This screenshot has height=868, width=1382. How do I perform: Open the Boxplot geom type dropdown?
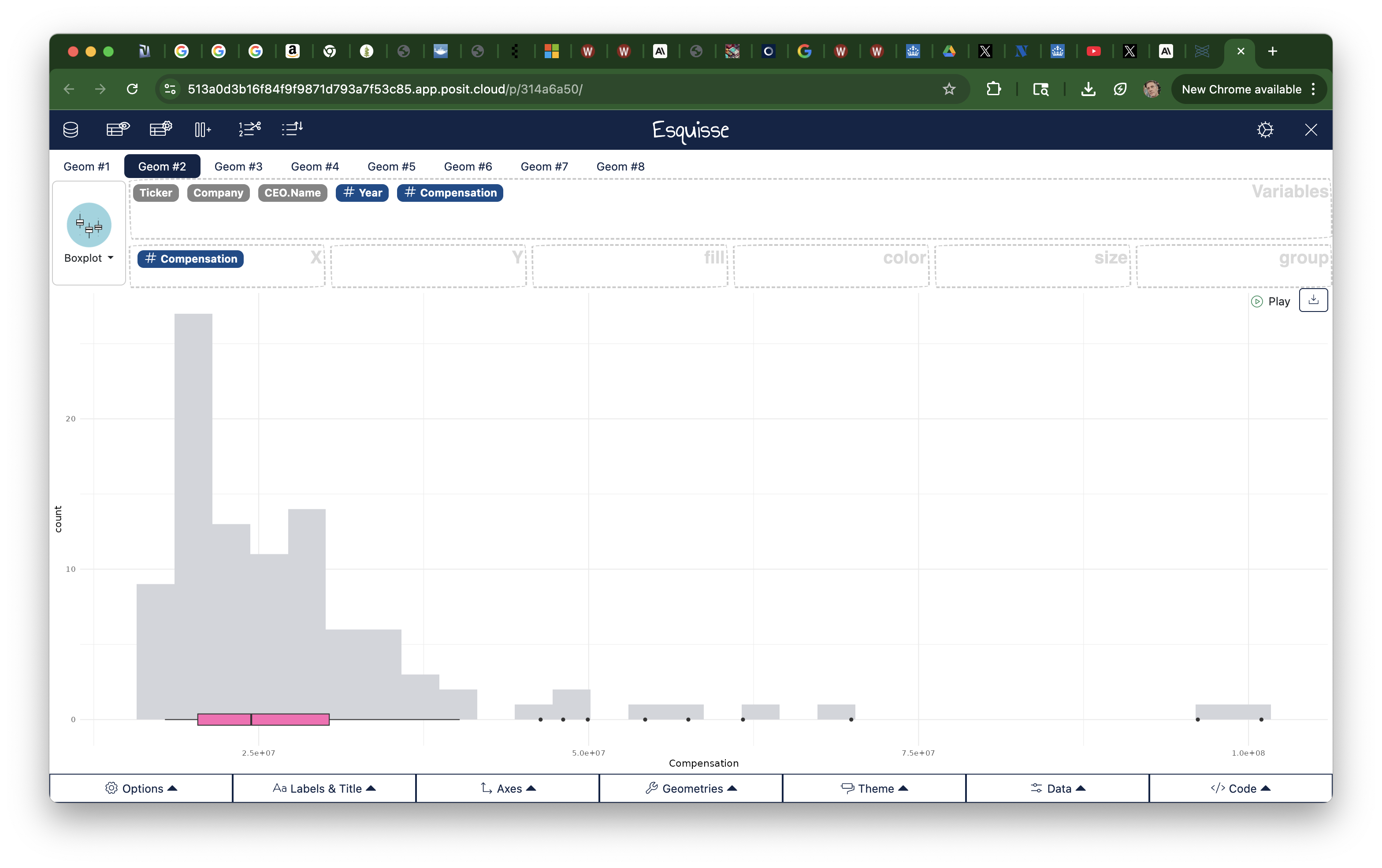pos(89,258)
